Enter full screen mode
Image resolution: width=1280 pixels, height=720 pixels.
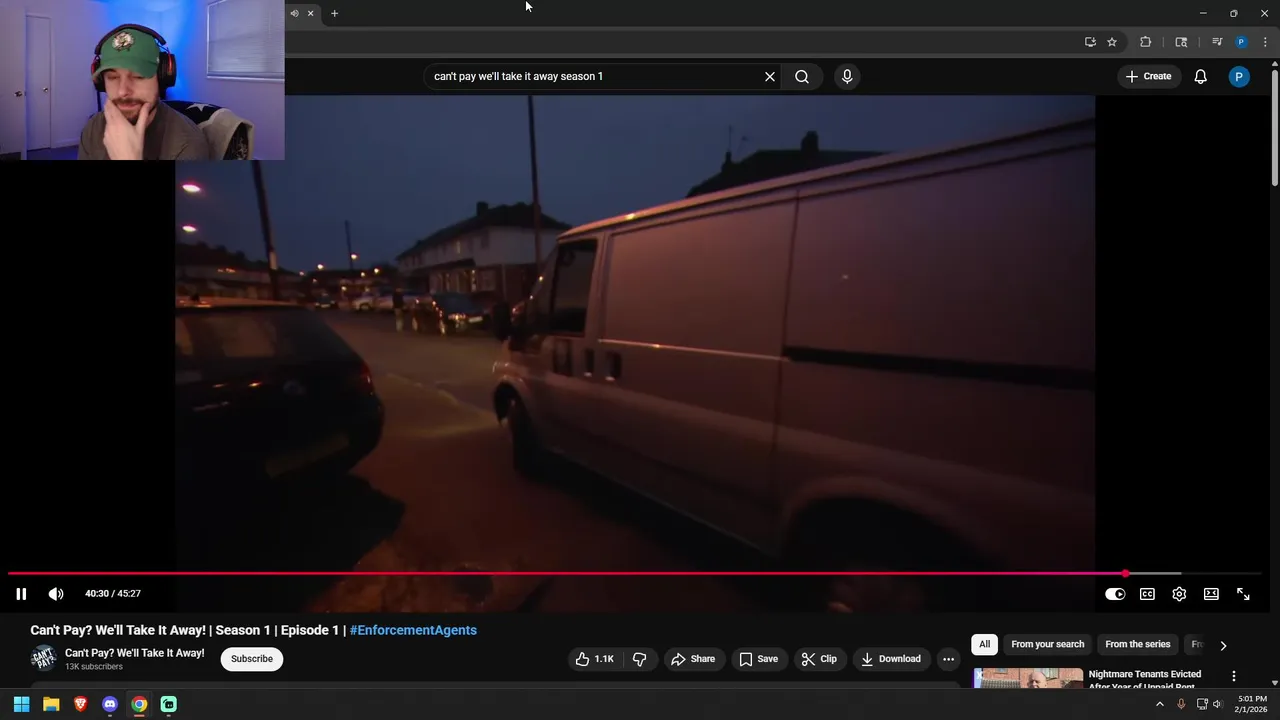click(x=1243, y=594)
